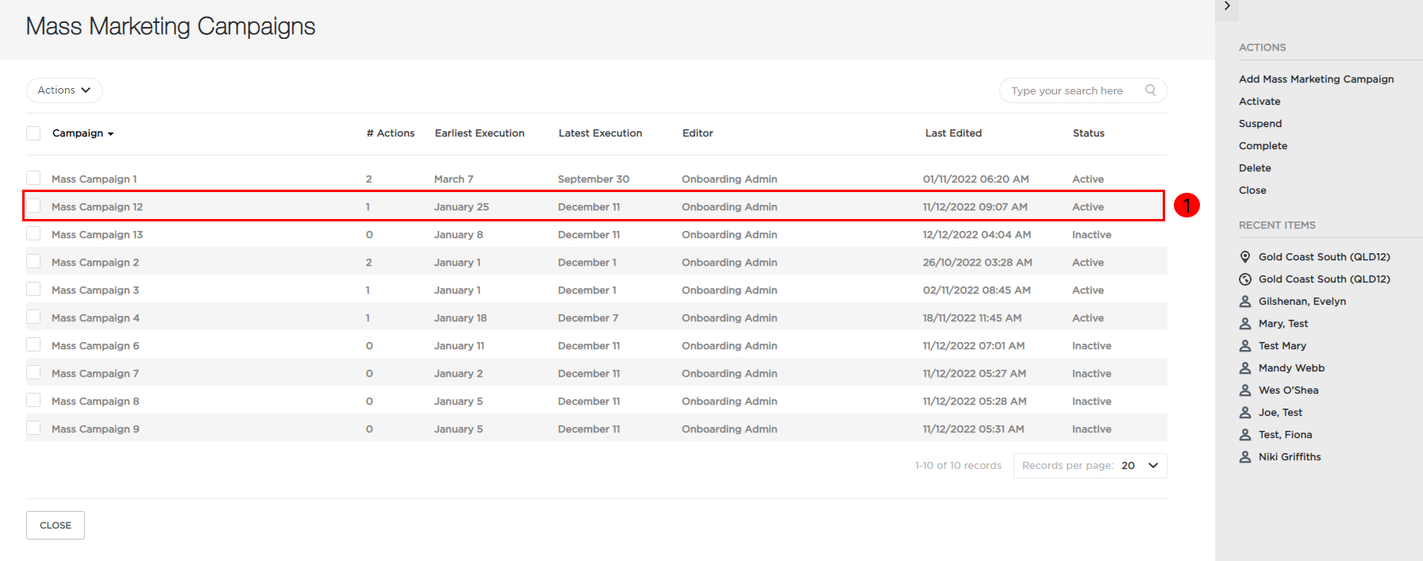
Task: Click the '1-10 of 10 records' text
Action: tap(958, 466)
